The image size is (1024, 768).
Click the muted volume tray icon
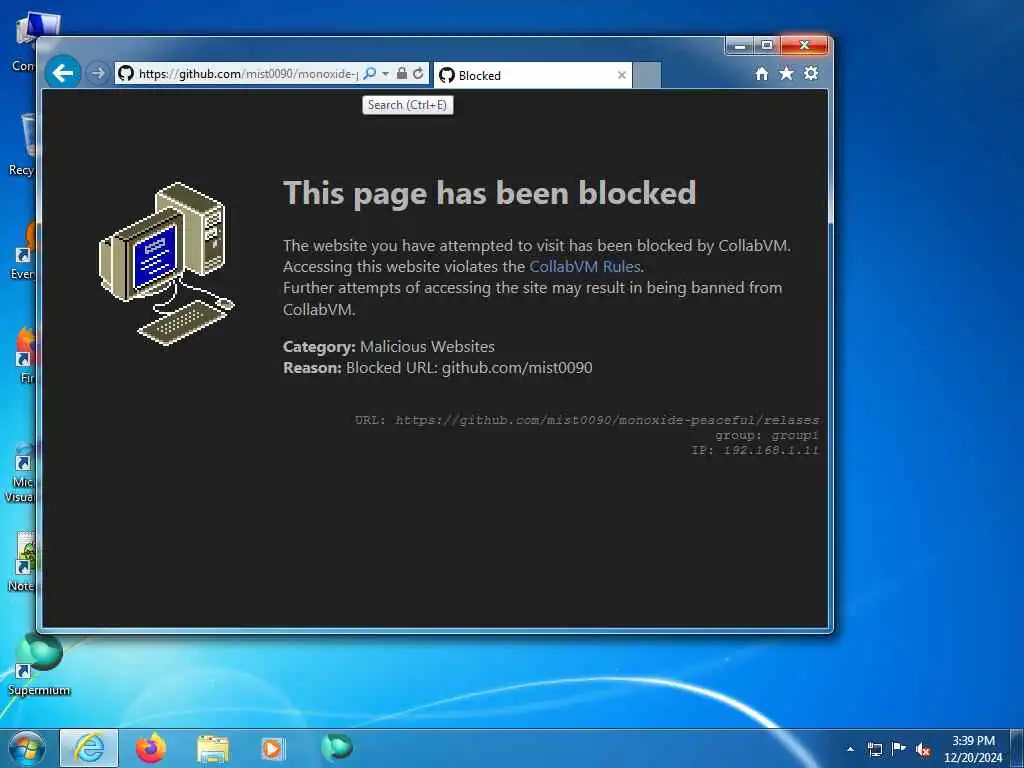pyautogui.click(x=923, y=750)
